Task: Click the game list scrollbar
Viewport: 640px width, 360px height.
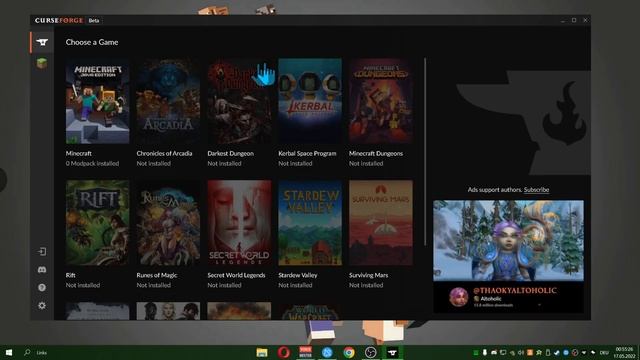Action: (425, 152)
